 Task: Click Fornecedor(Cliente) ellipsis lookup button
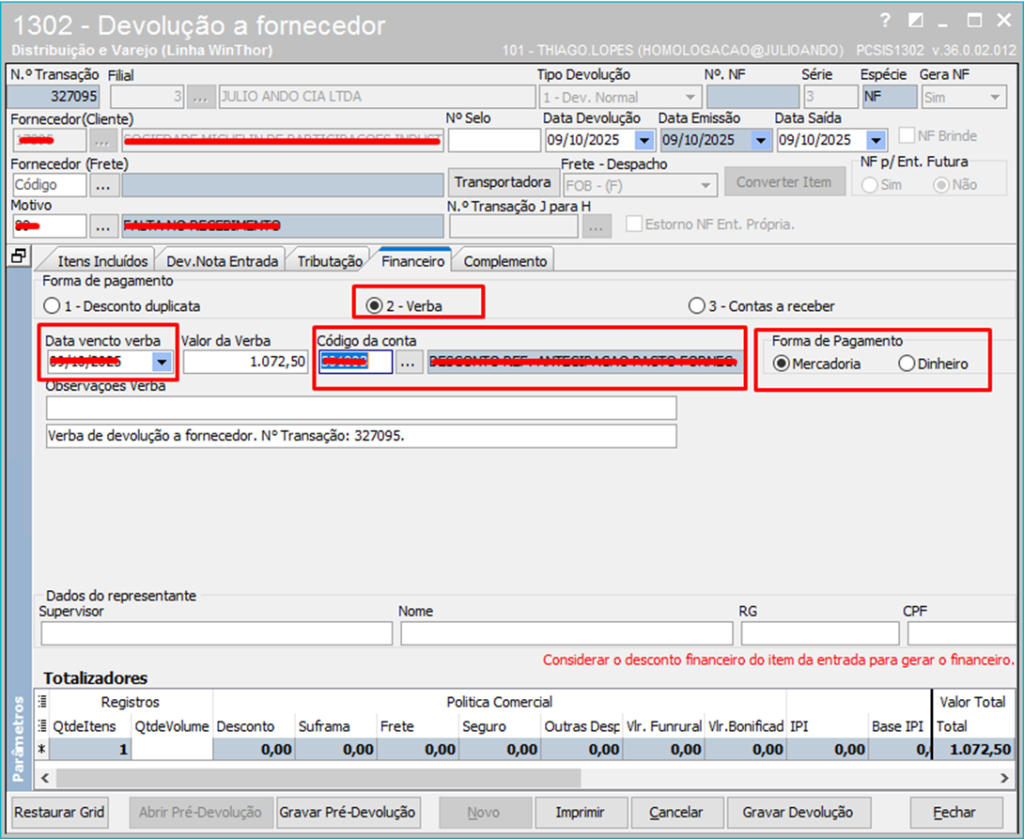[x=104, y=141]
